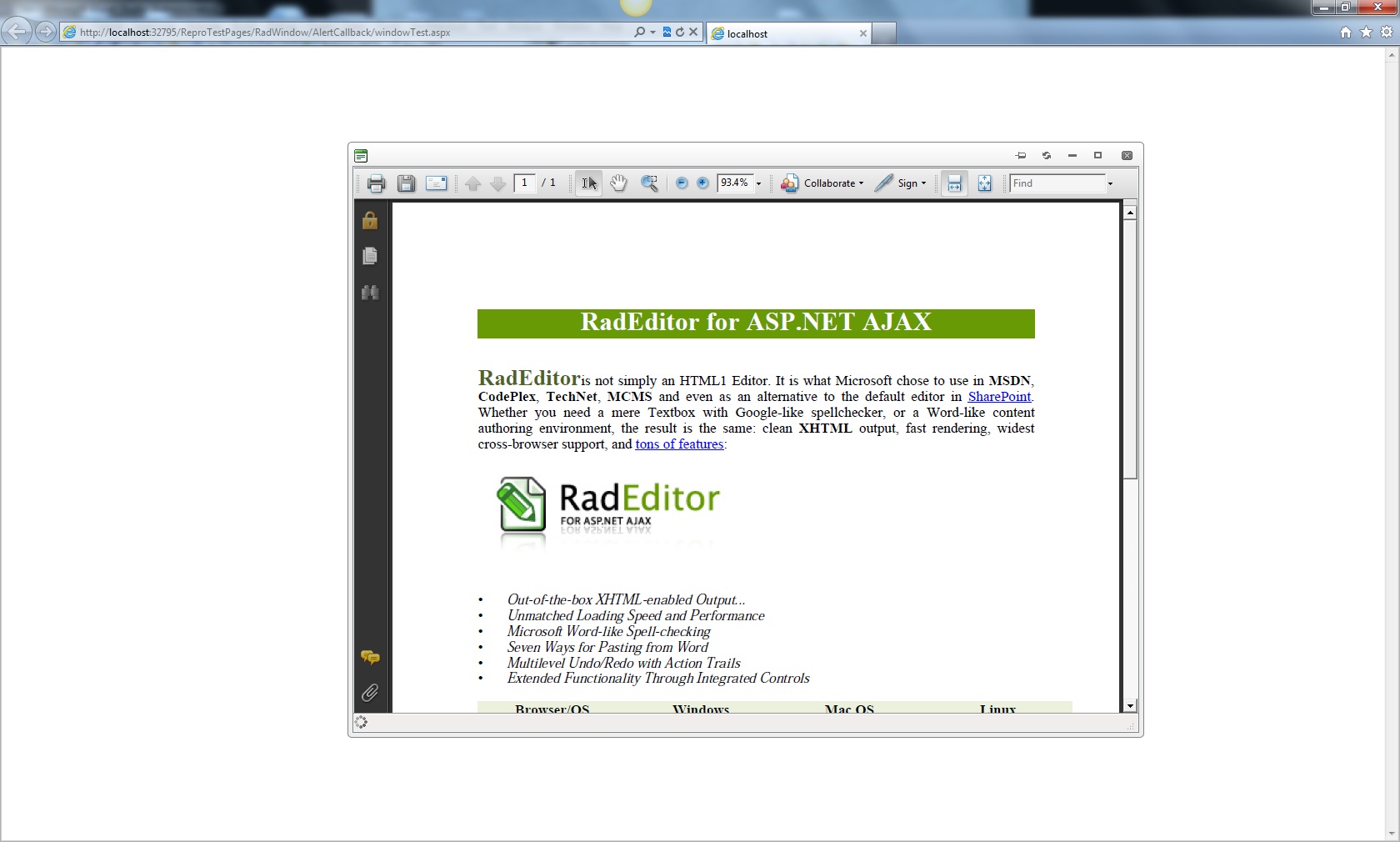Stop loading the browser page
This screenshot has height=842, width=1400.
pyautogui.click(x=693, y=33)
